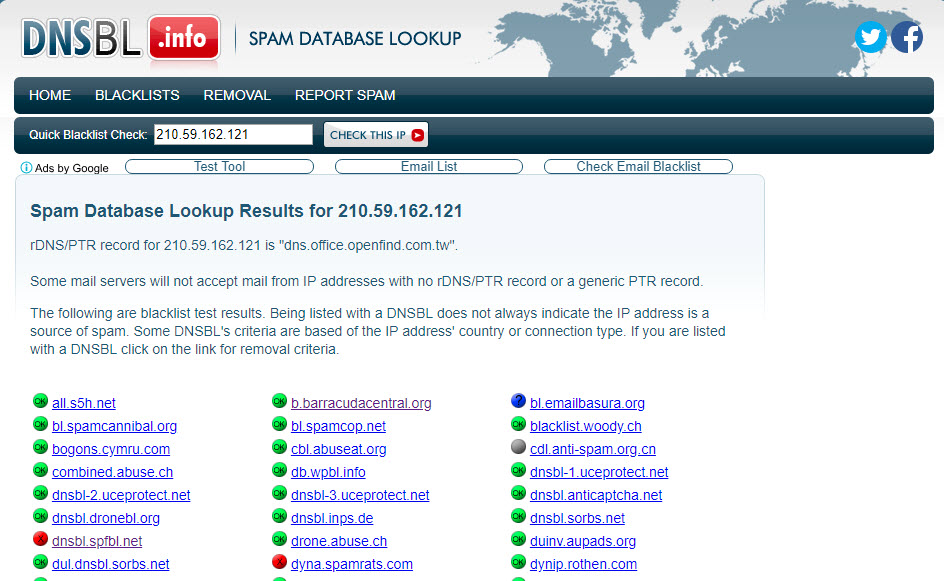
Task: Click blue question icon beside bl.emailbasura.org
Action: coord(518,402)
